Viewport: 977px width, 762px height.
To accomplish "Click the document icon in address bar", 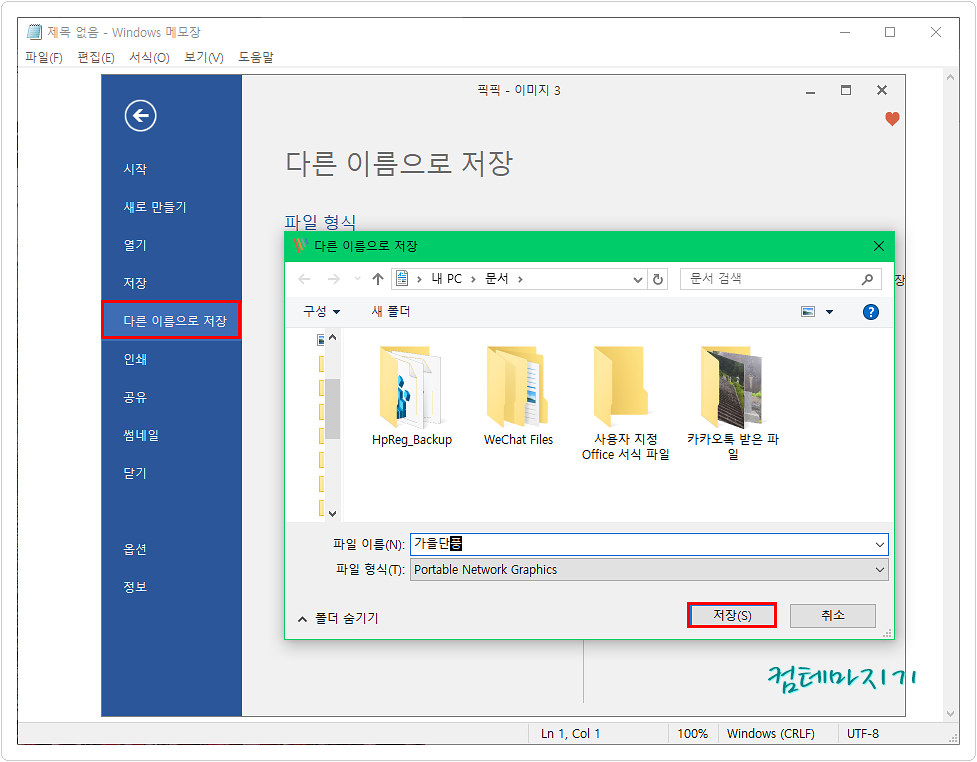I will click(x=403, y=279).
